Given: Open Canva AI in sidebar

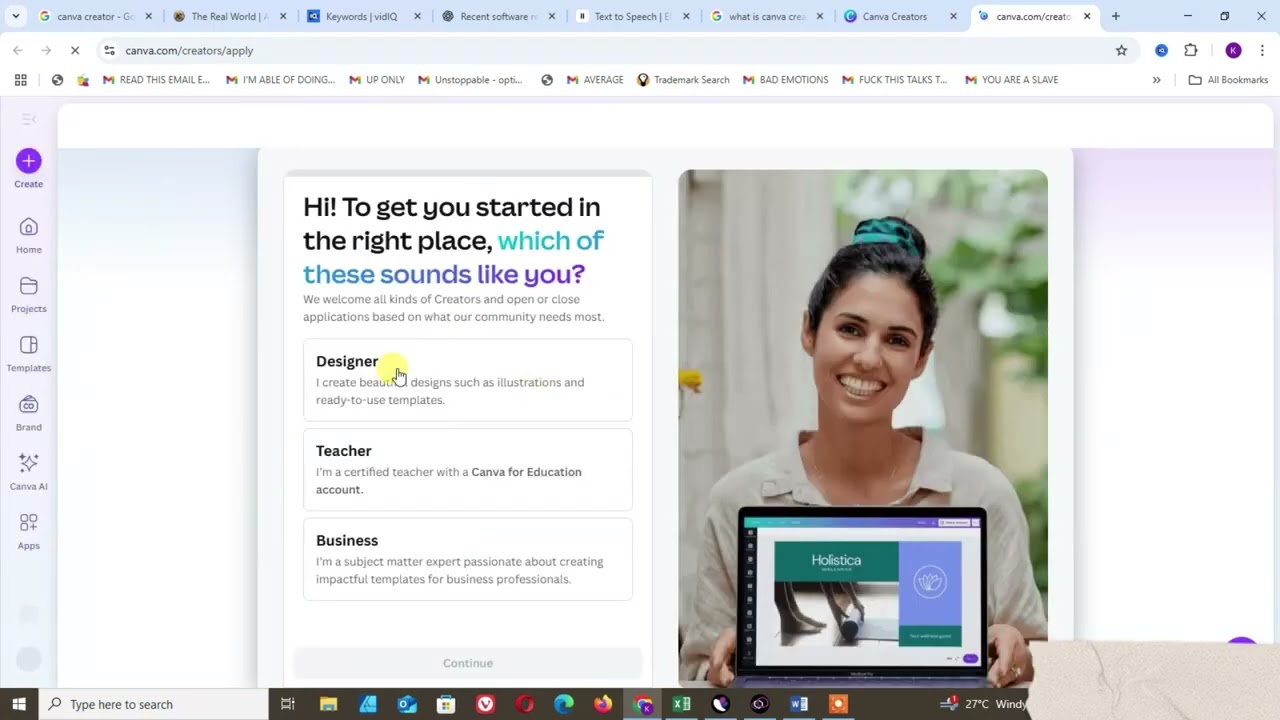Looking at the screenshot, I should (28, 472).
